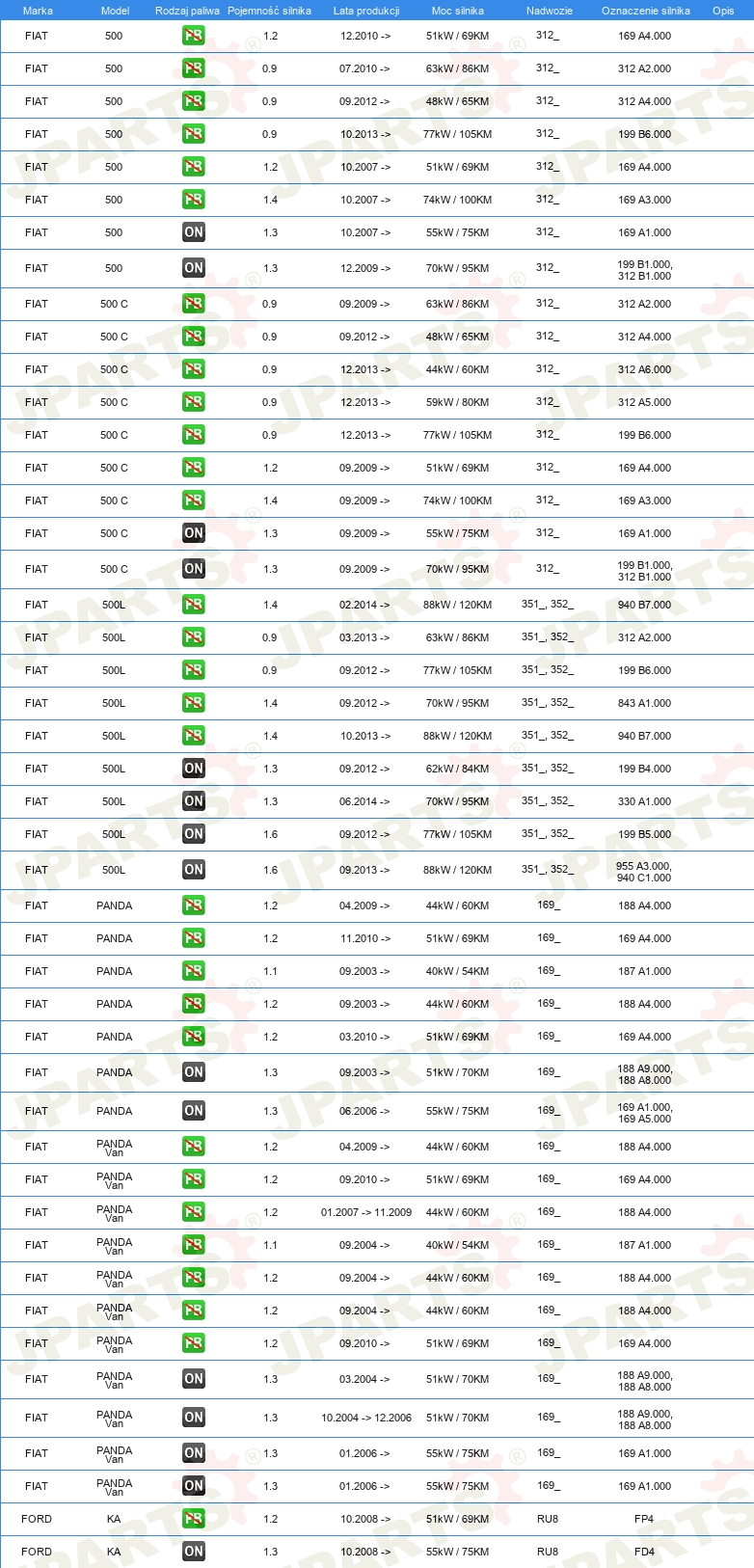Click diesel ON icon for PANDA from 06.2006
The height and width of the screenshot is (1568, 754).
pos(194,1111)
